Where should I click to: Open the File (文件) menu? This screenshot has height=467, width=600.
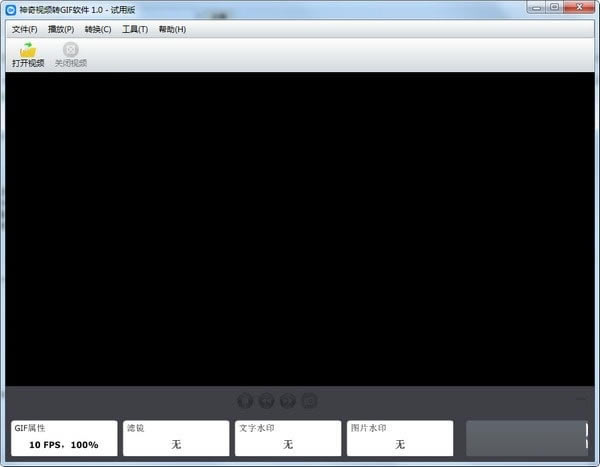pos(24,29)
